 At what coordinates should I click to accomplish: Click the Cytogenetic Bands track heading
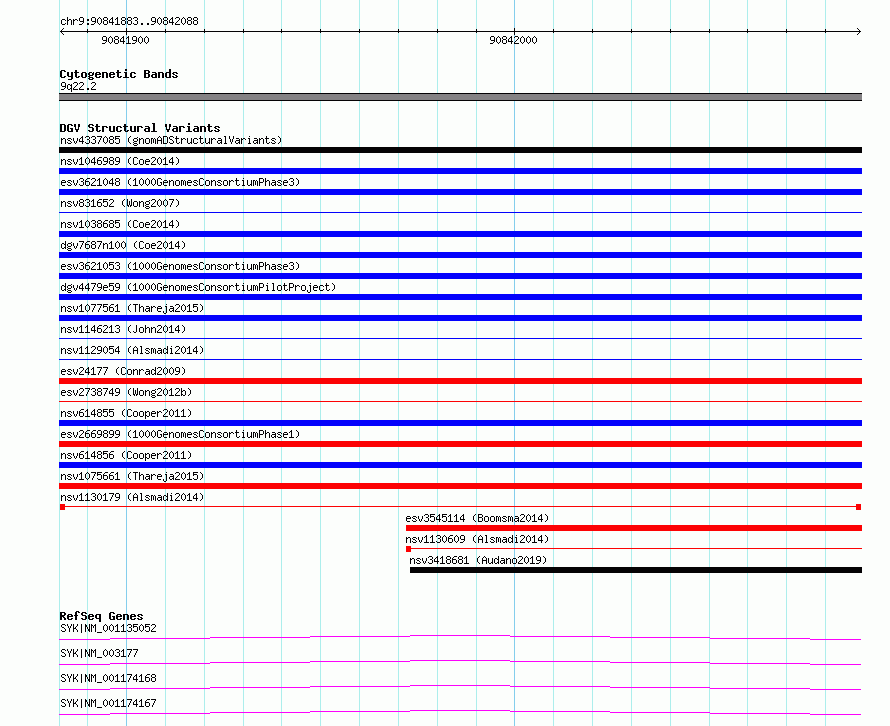(x=119, y=74)
